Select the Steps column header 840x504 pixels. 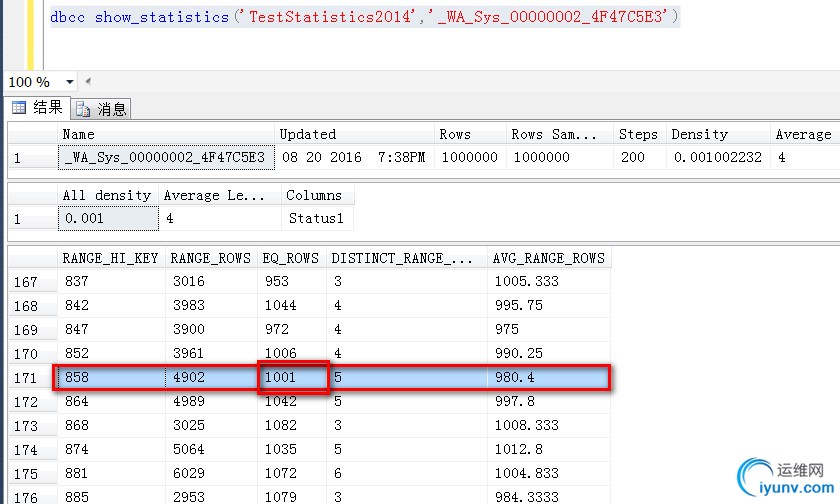click(x=640, y=134)
